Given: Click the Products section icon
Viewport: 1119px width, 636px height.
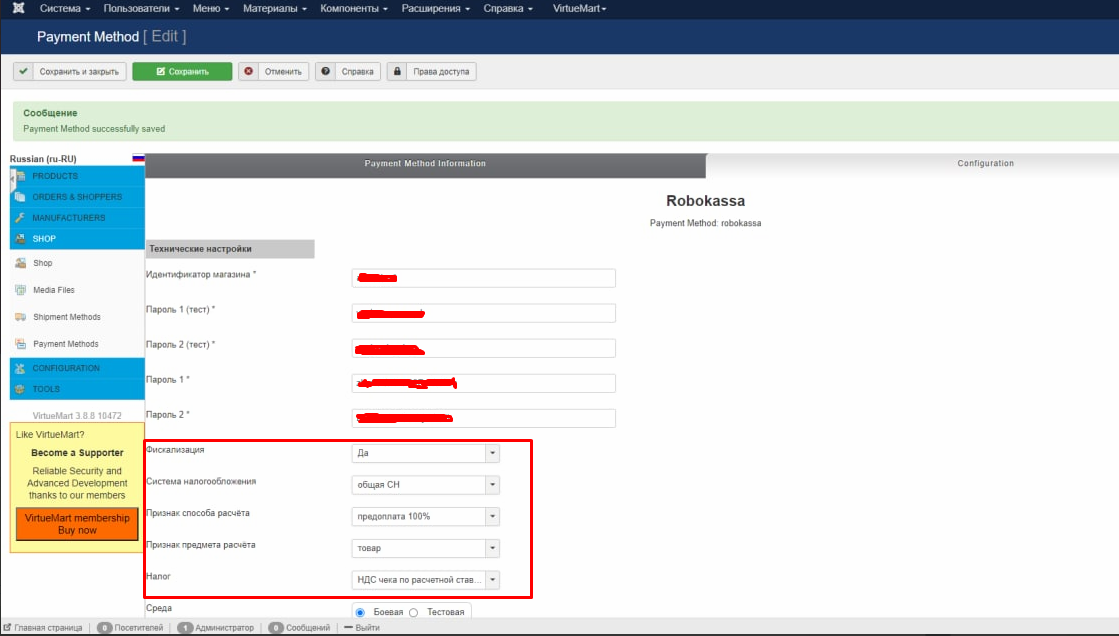Looking at the screenshot, I should pyautogui.click(x=21, y=176).
